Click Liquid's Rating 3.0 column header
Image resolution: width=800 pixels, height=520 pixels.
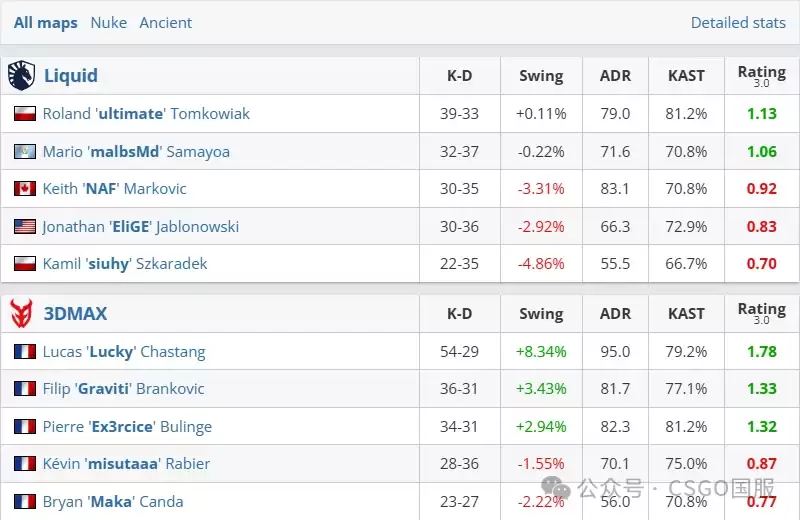762,76
